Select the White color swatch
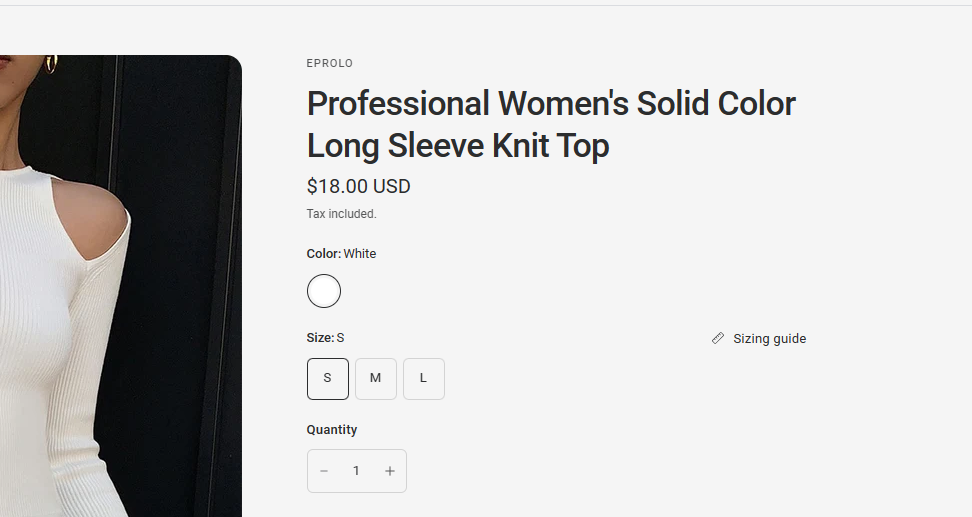The image size is (972, 517). tap(324, 291)
